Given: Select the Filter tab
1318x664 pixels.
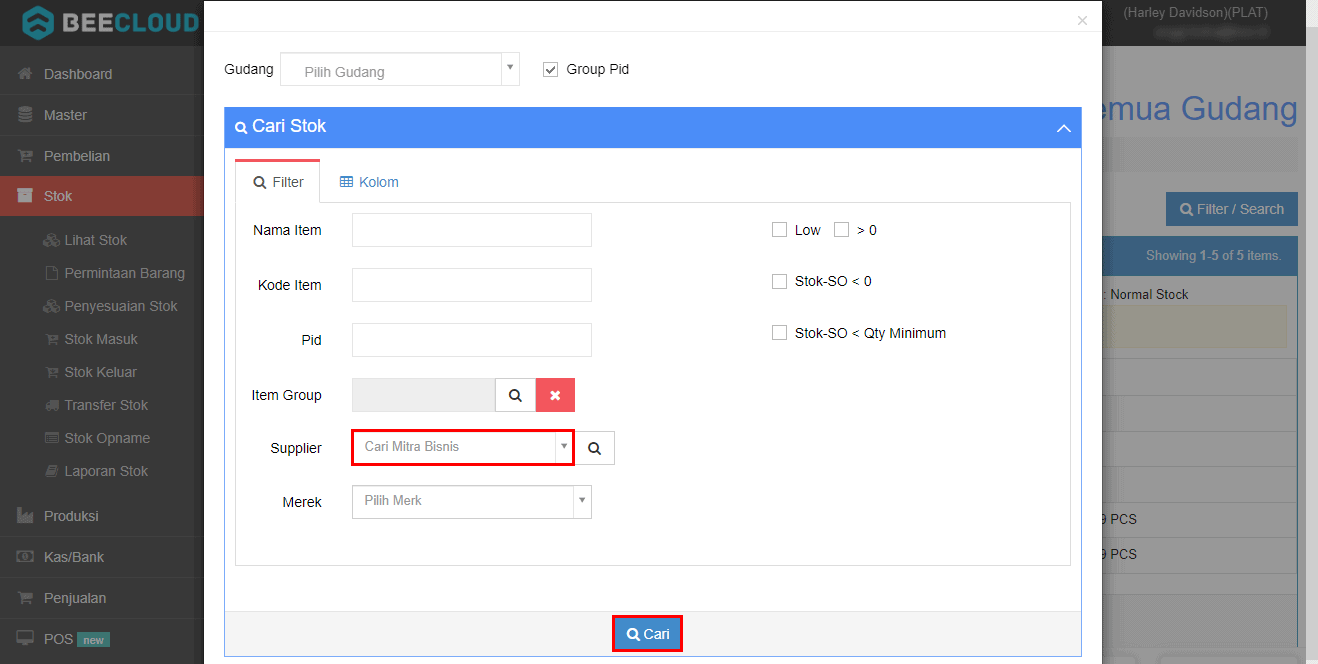Looking at the screenshot, I should [x=278, y=182].
